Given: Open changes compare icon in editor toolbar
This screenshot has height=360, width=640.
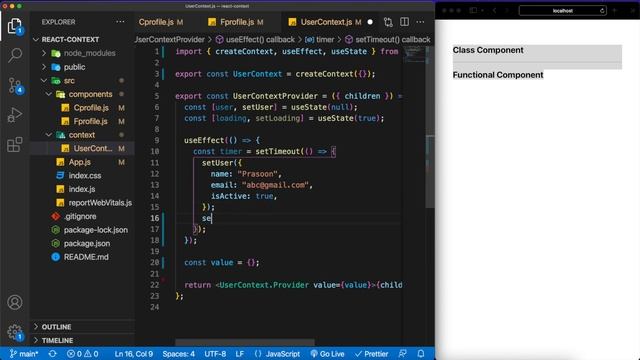Looking at the screenshot, I should tap(388, 22).
